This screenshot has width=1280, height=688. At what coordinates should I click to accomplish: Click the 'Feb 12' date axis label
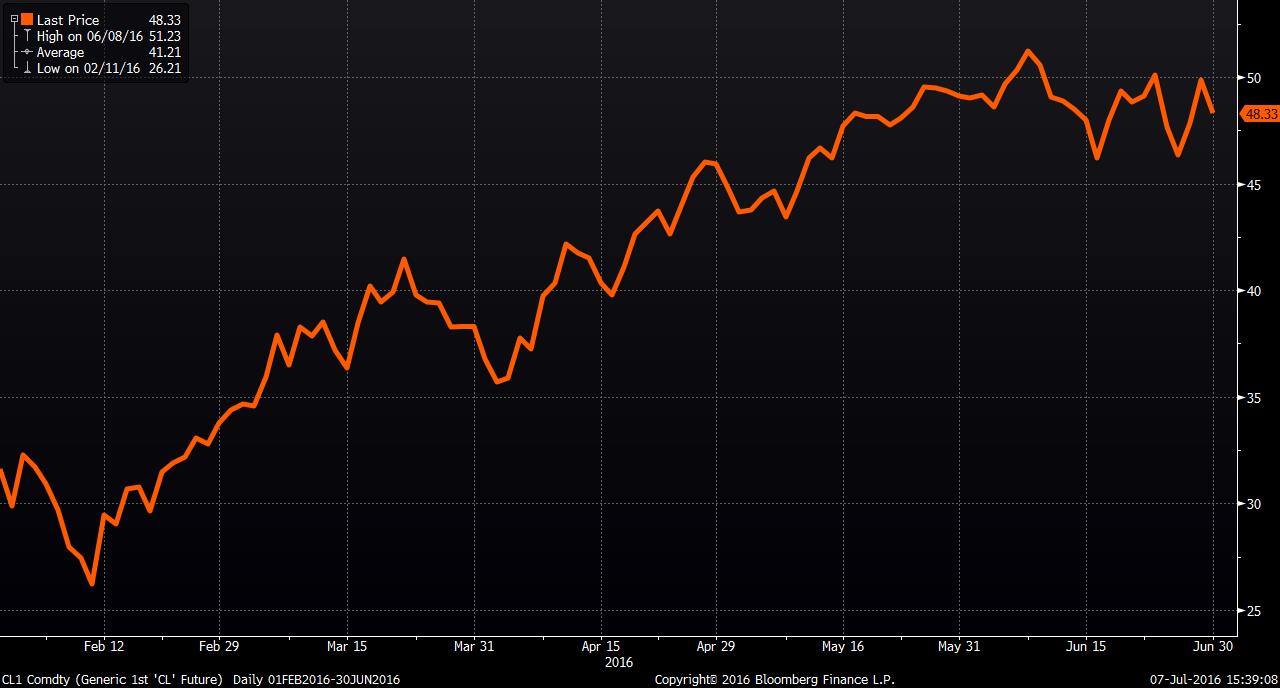[104, 646]
